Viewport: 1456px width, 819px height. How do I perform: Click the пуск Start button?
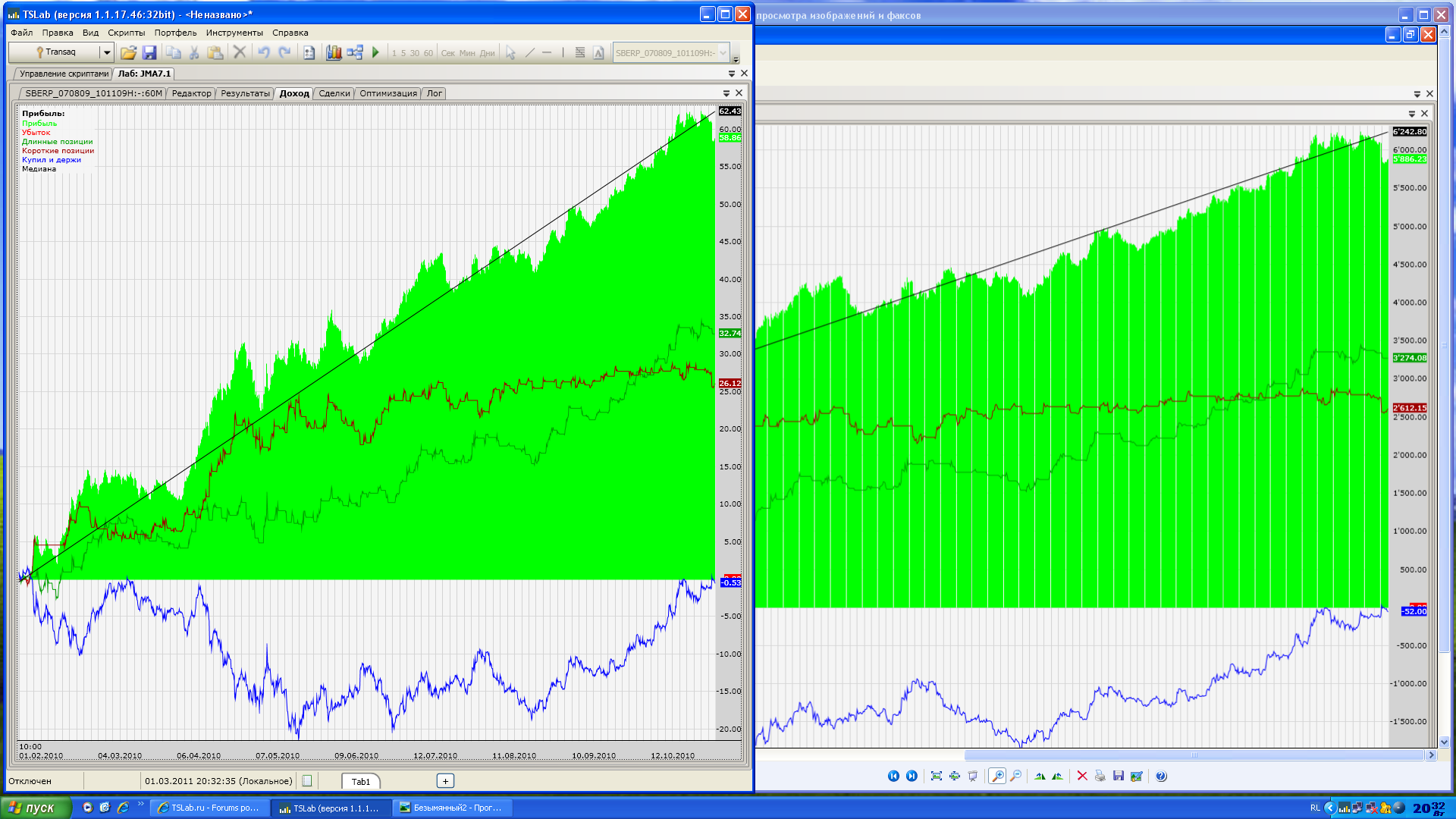tap(36, 808)
